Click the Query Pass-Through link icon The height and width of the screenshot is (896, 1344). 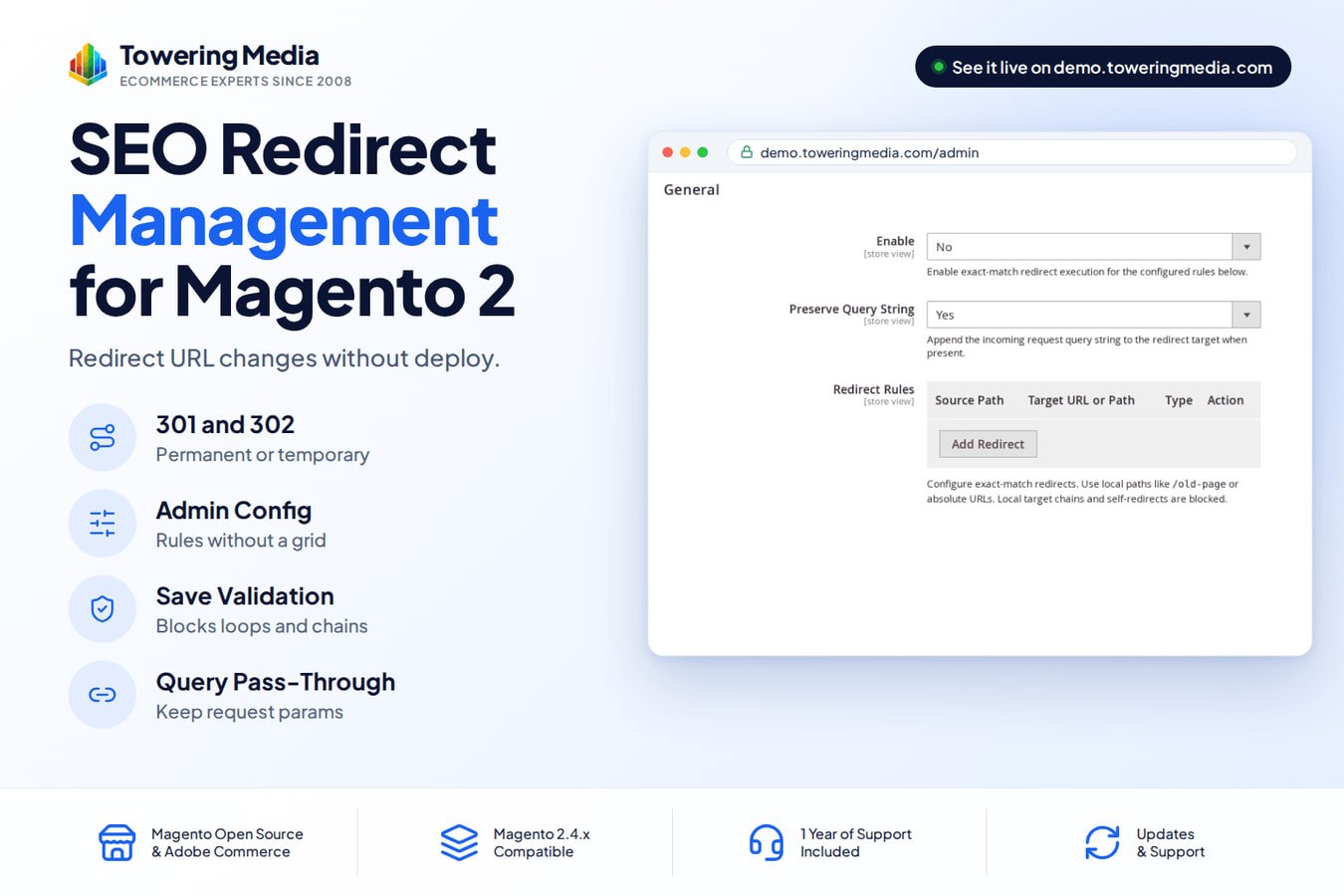point(103,694)
